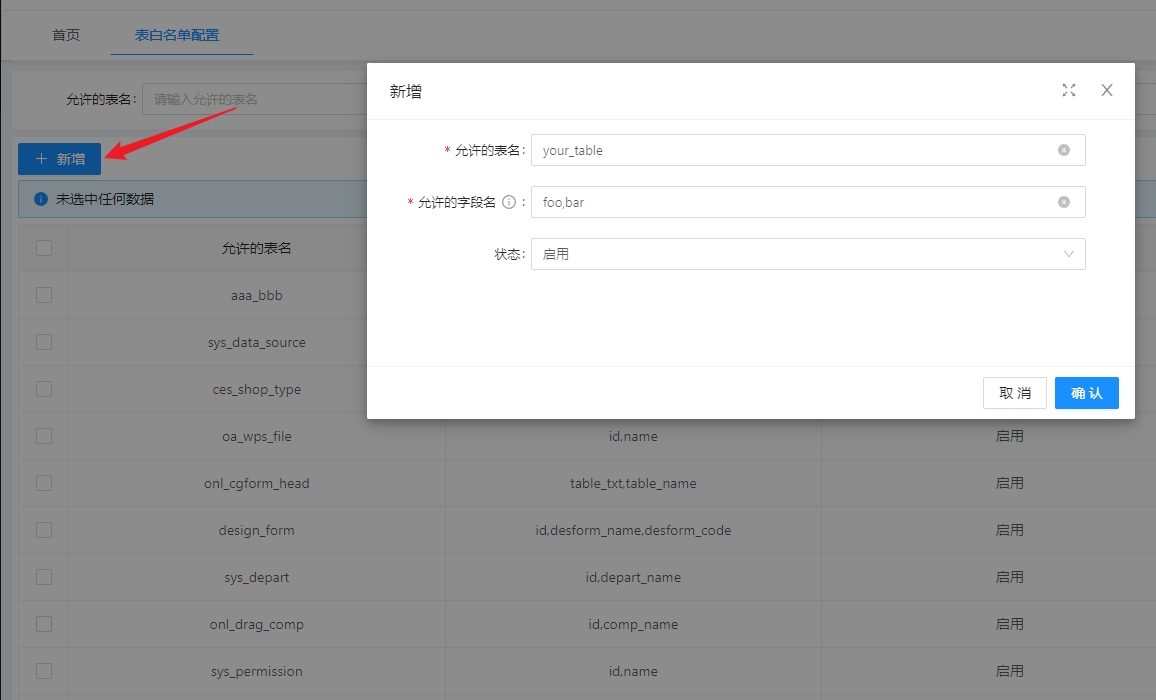Click the table_txt,table_name field cell
The image size is (1156, 700).
coord(633,483)
